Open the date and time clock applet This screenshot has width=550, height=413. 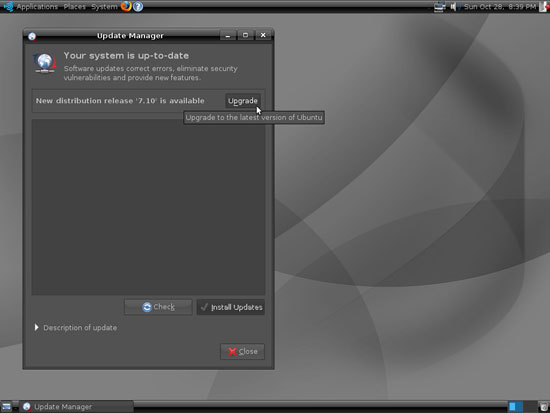(499, 7)
